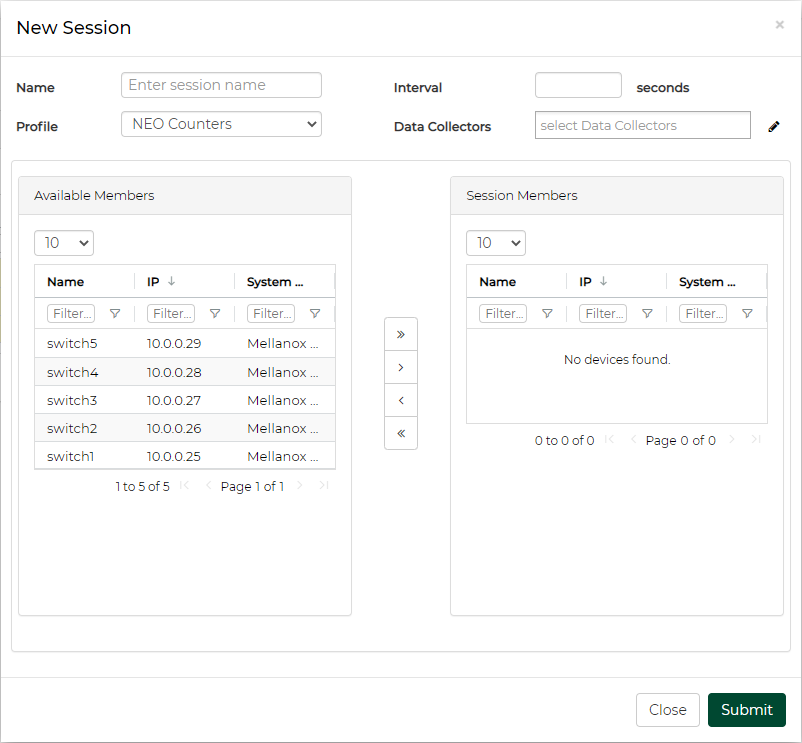The image size is (802, 743).
Task: Click the IP filter funnel in Session Members
Action: pos(647,314)
